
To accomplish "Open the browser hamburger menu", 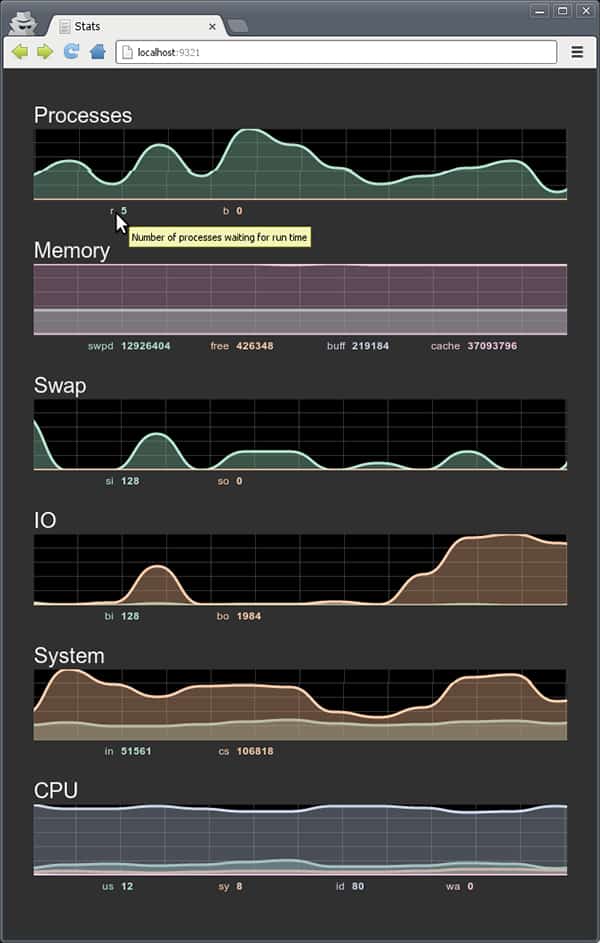I will coord(577,52).
